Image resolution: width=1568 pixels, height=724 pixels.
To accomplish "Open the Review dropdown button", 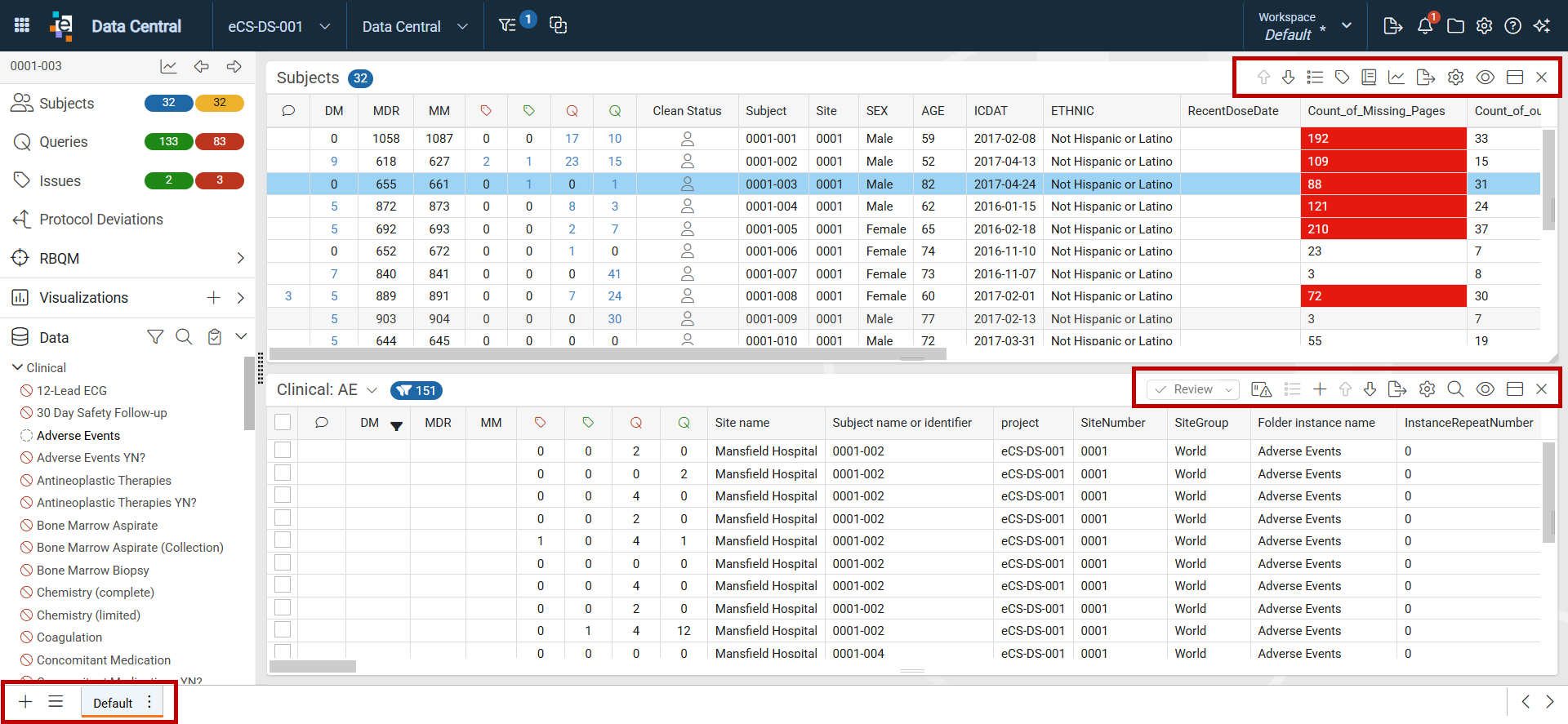I will coord(1193,389).
